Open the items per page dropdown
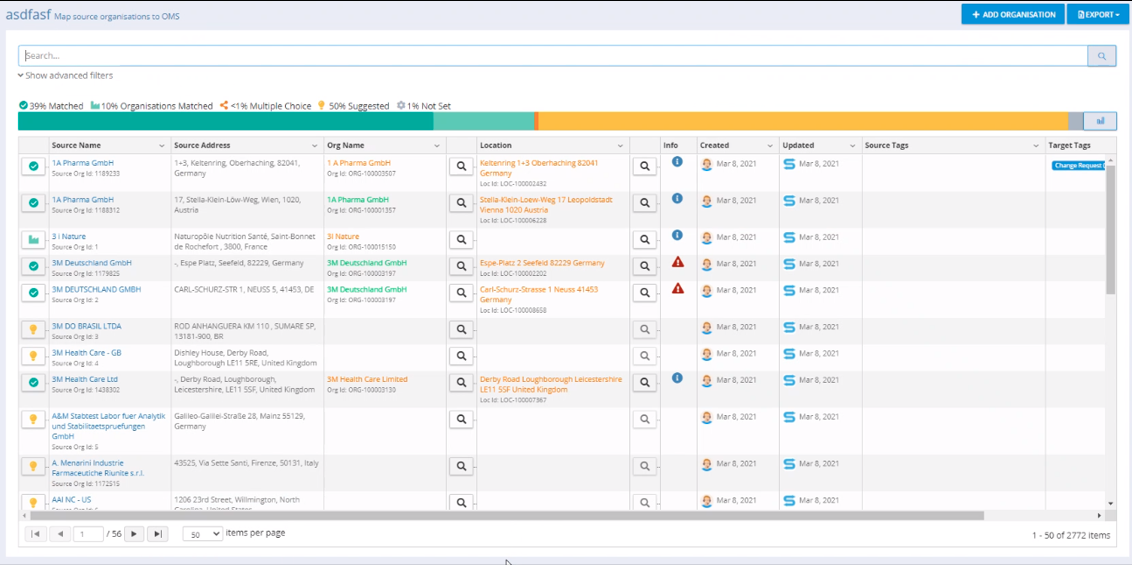The image size is (1132, 565). [203, 534]
